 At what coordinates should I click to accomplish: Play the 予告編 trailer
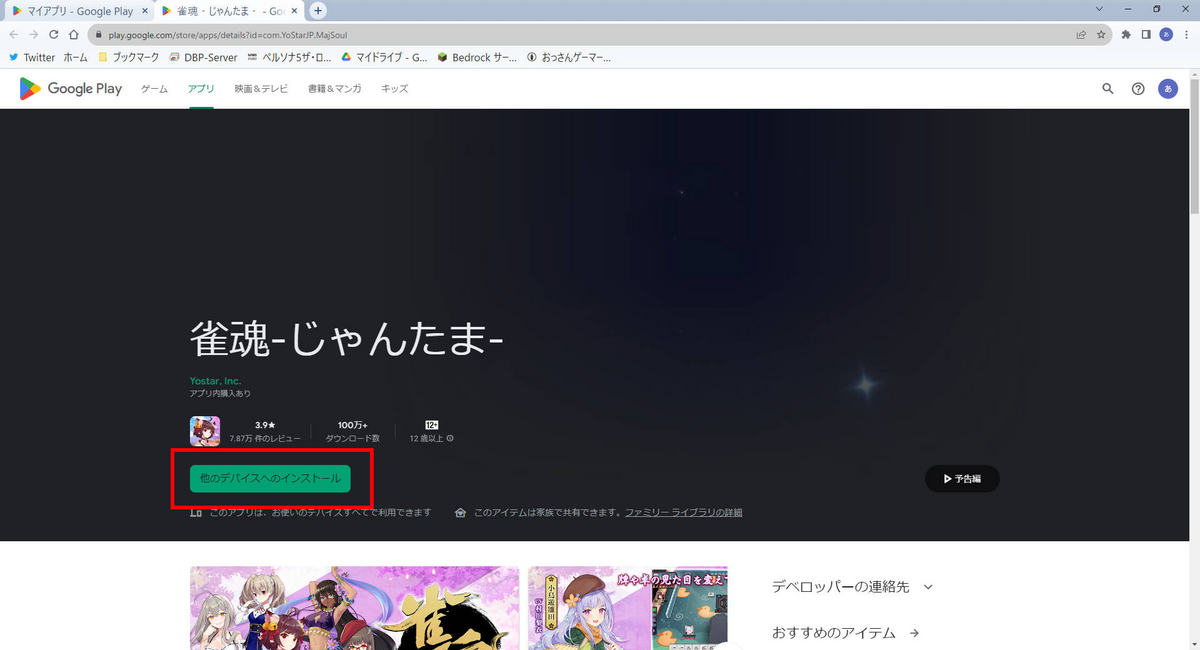(x=962, y=479)
